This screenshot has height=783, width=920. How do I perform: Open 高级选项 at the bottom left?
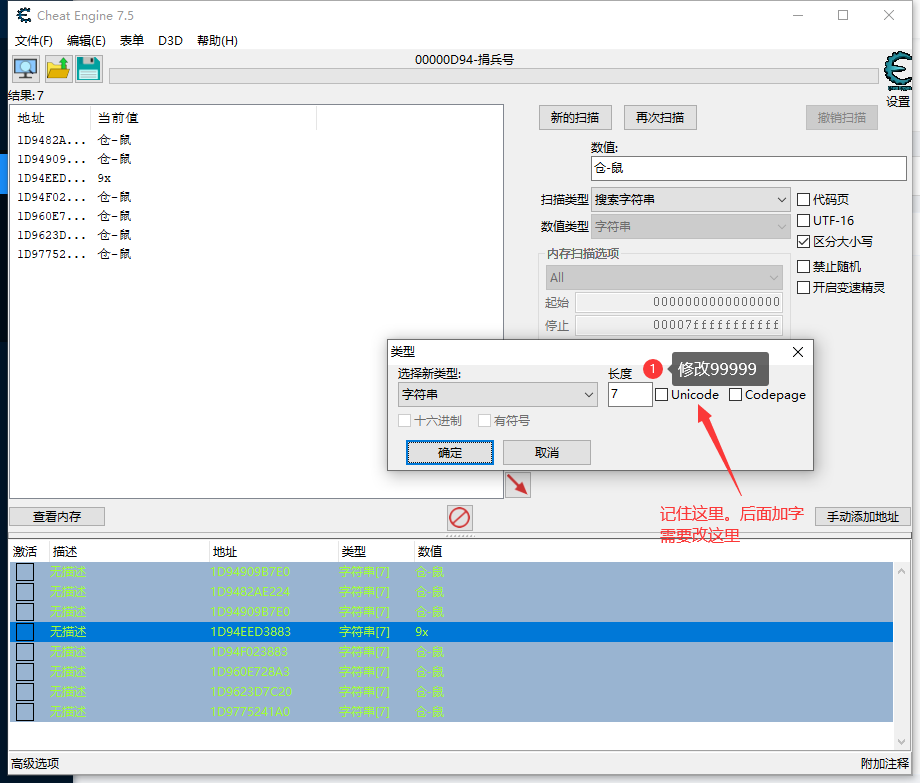coord(34,763)
